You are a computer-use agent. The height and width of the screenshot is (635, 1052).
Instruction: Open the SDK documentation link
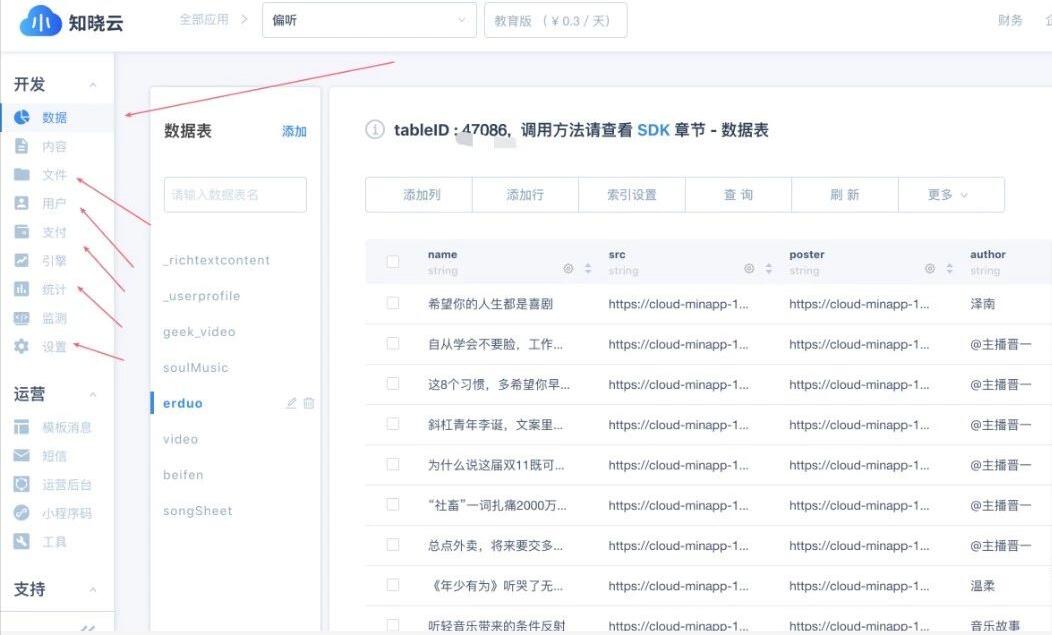point(653,130)
